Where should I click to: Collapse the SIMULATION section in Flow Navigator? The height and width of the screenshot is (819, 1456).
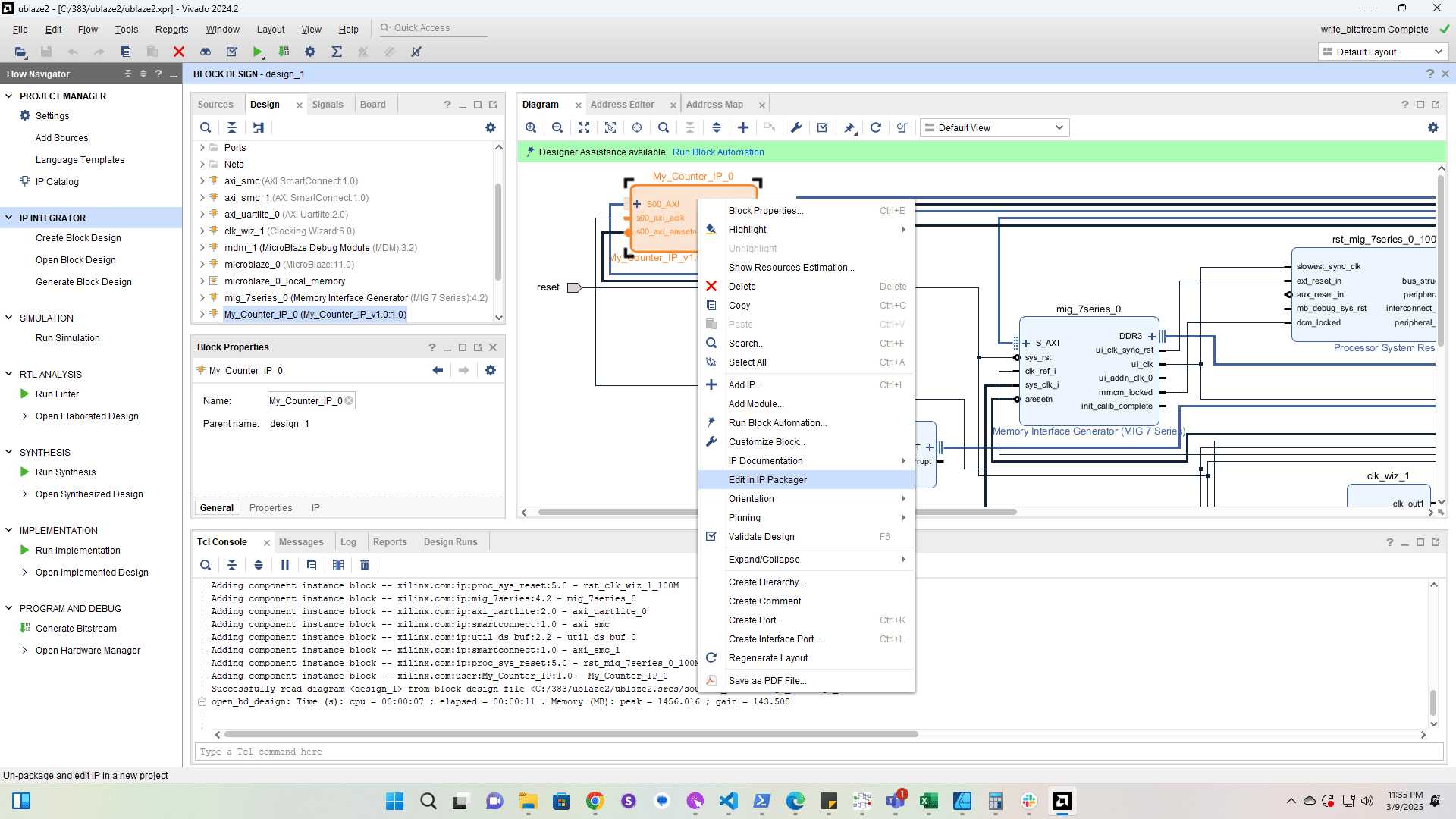[x=9, y=318]
